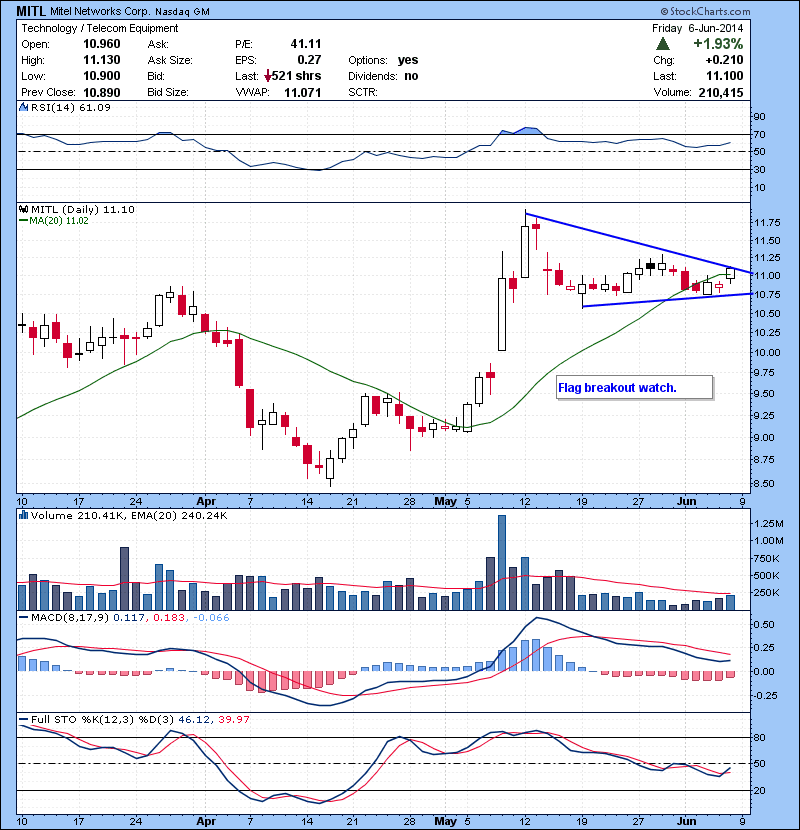Click the Dividends: no entry
This screenshot has height=830, width=800.
click(383, 76)
